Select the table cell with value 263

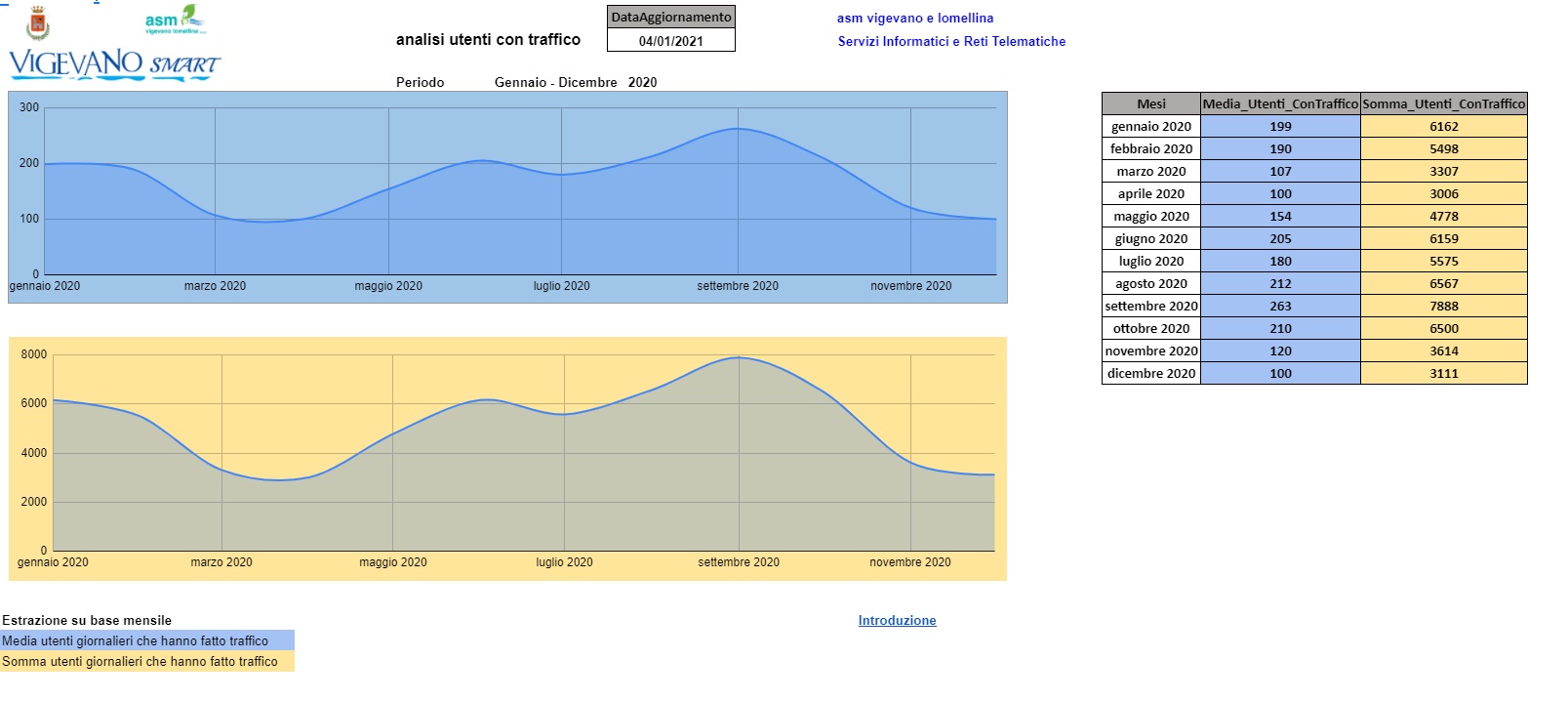click(1280, 306)
